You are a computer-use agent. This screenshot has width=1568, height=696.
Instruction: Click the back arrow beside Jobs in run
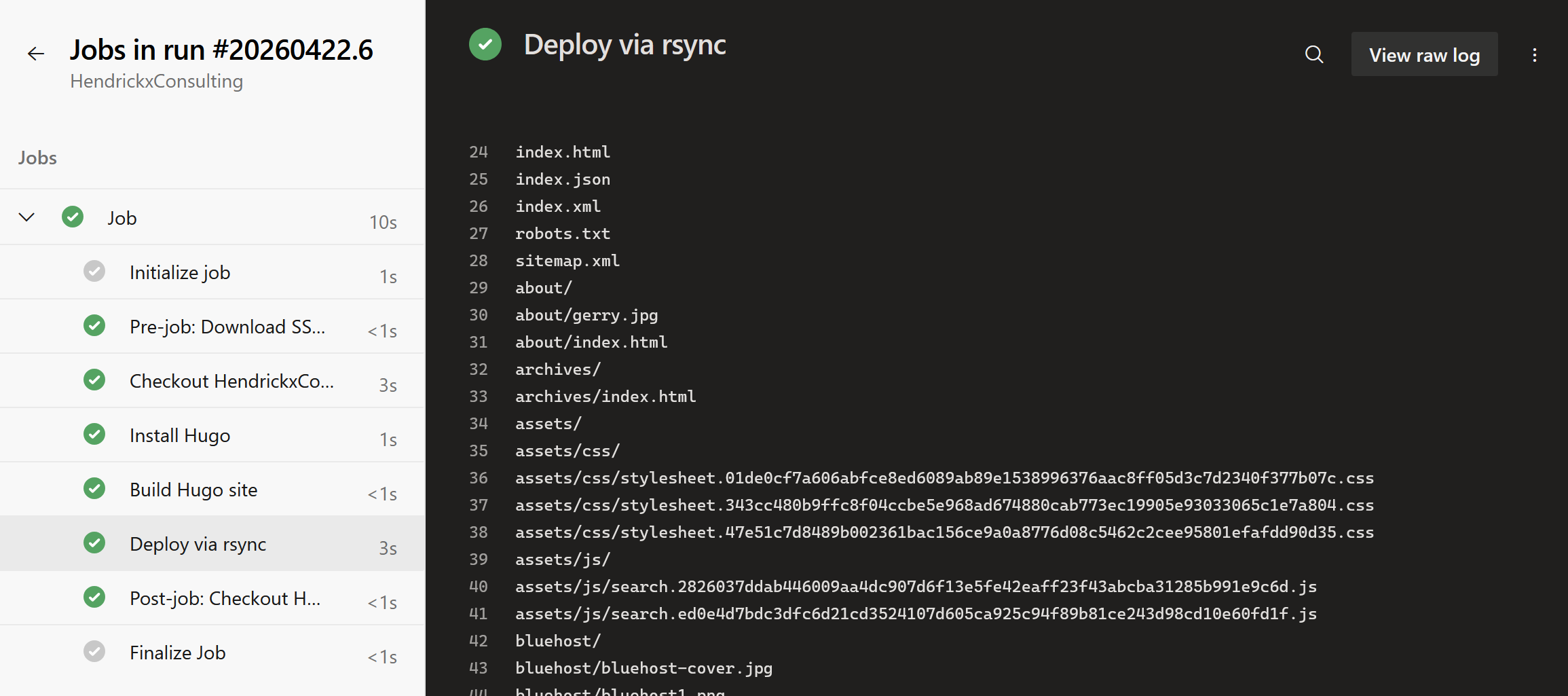point(36,54)
